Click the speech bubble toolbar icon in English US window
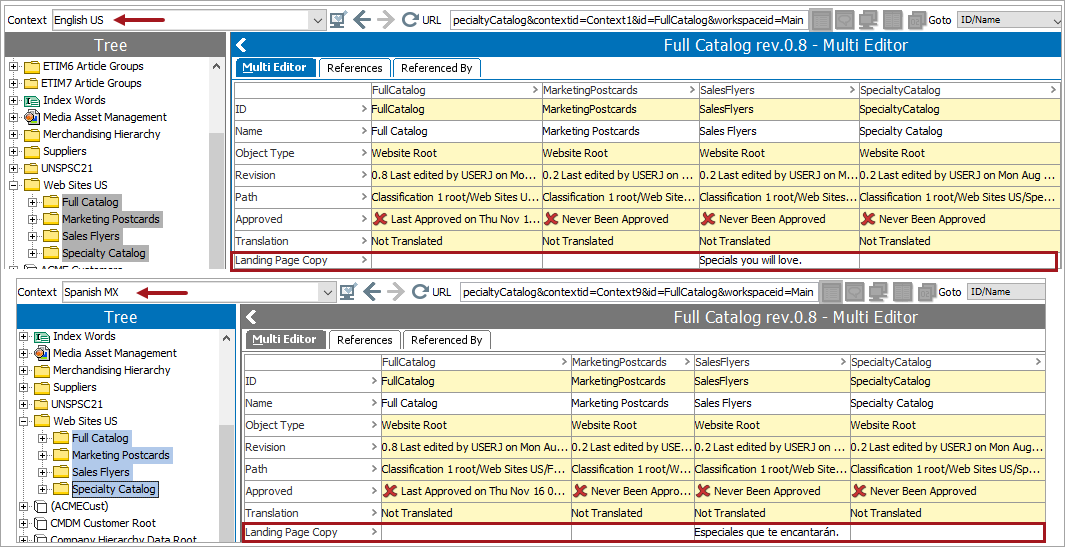 pos(844,20)
